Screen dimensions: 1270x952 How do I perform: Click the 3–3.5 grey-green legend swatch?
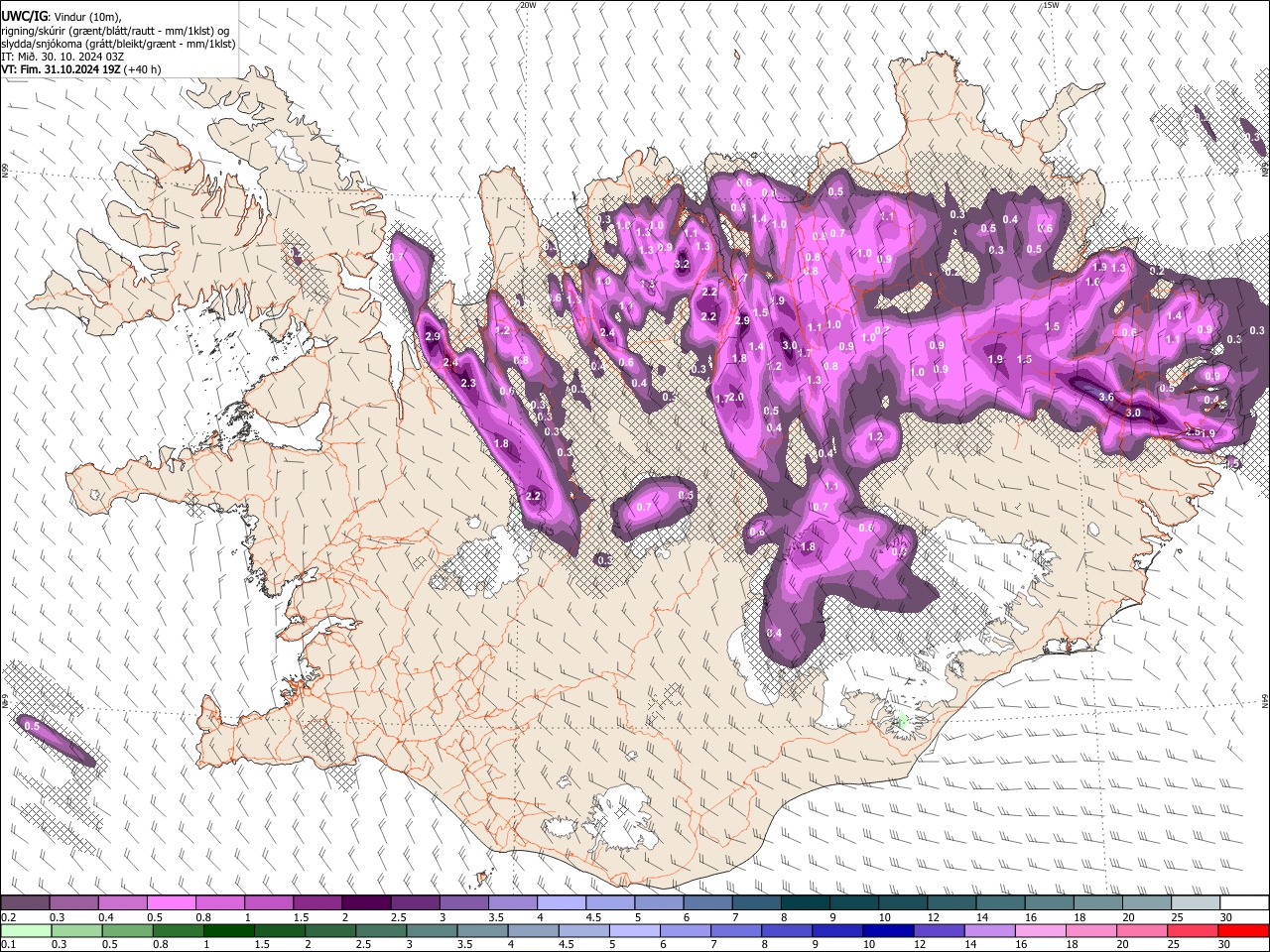click(432, 930)
